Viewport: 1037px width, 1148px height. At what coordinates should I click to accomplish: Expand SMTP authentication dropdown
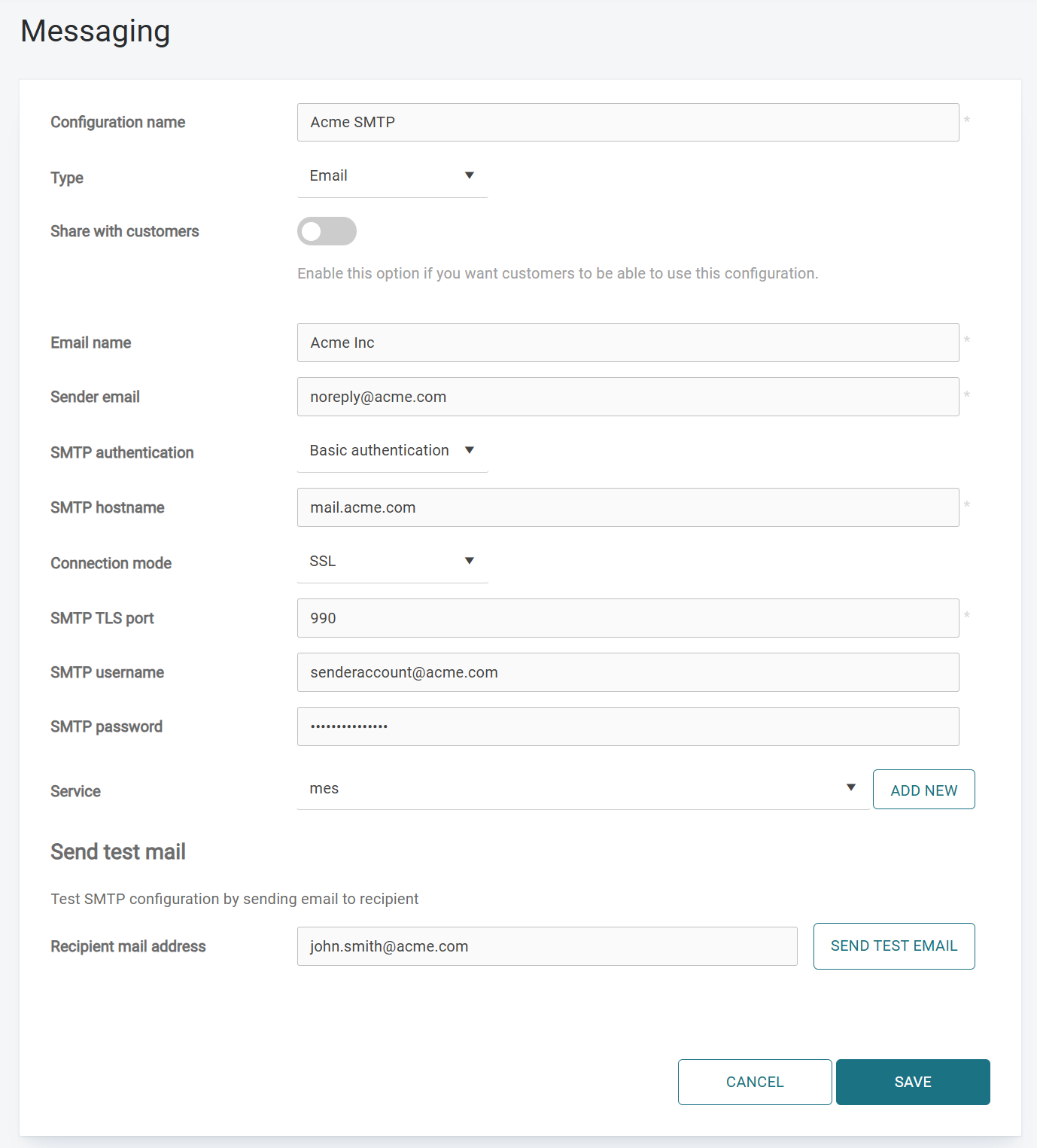(391, 451)
